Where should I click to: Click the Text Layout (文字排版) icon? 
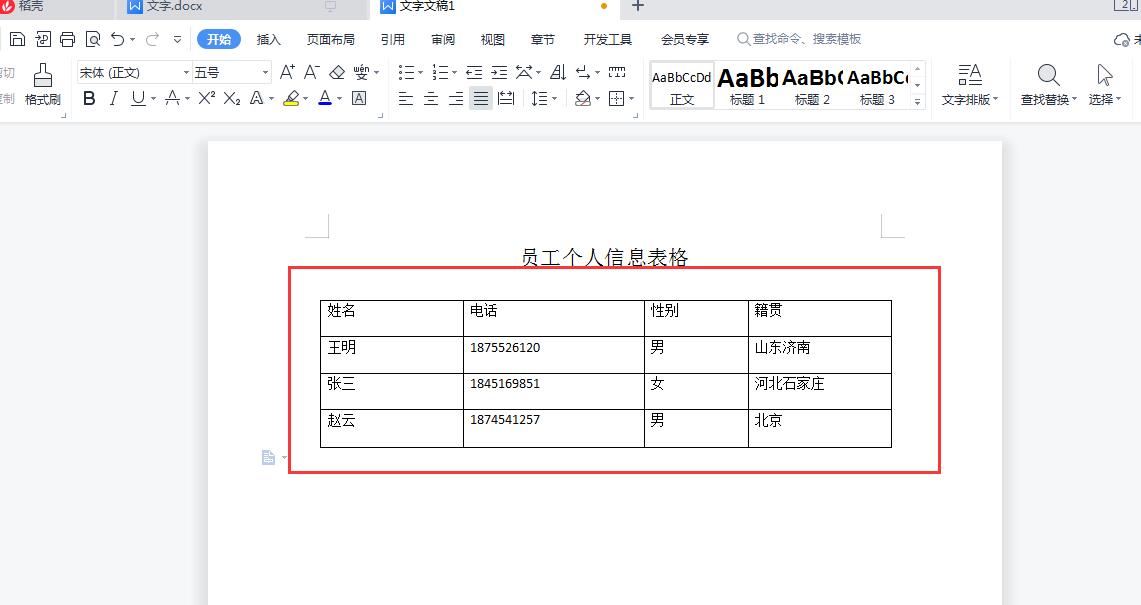tap(969, 84)
